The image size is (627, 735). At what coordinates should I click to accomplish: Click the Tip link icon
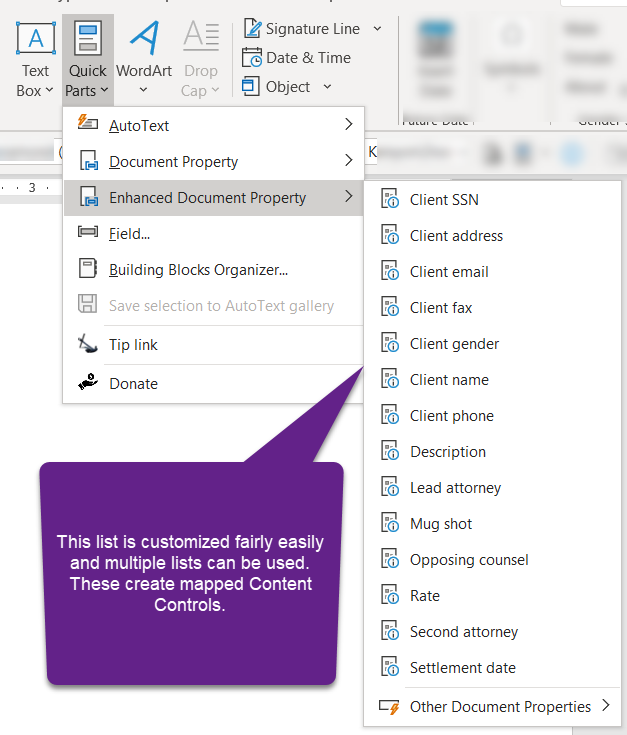[88, 344]
